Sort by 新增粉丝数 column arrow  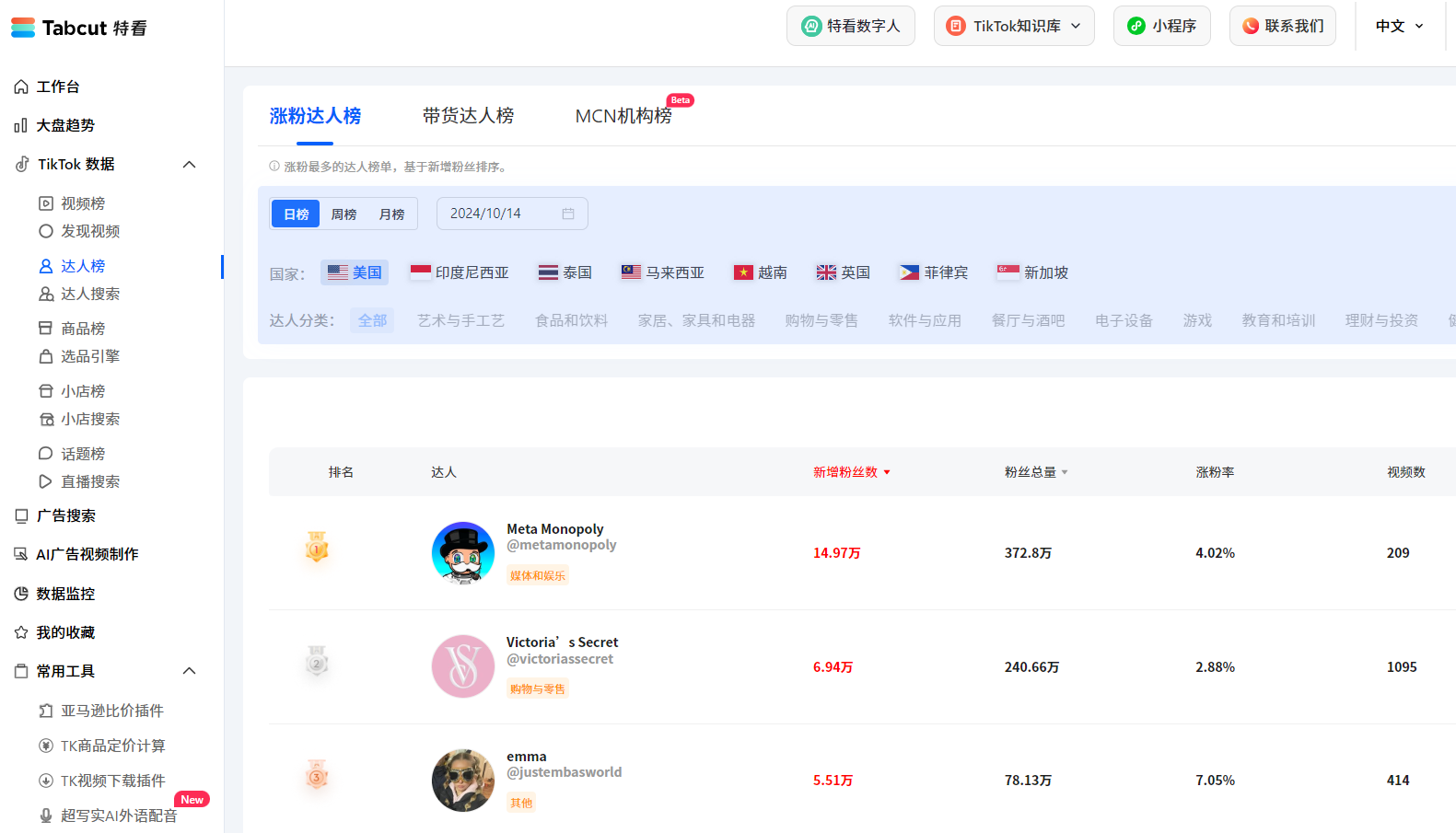[x=887, y=472]
